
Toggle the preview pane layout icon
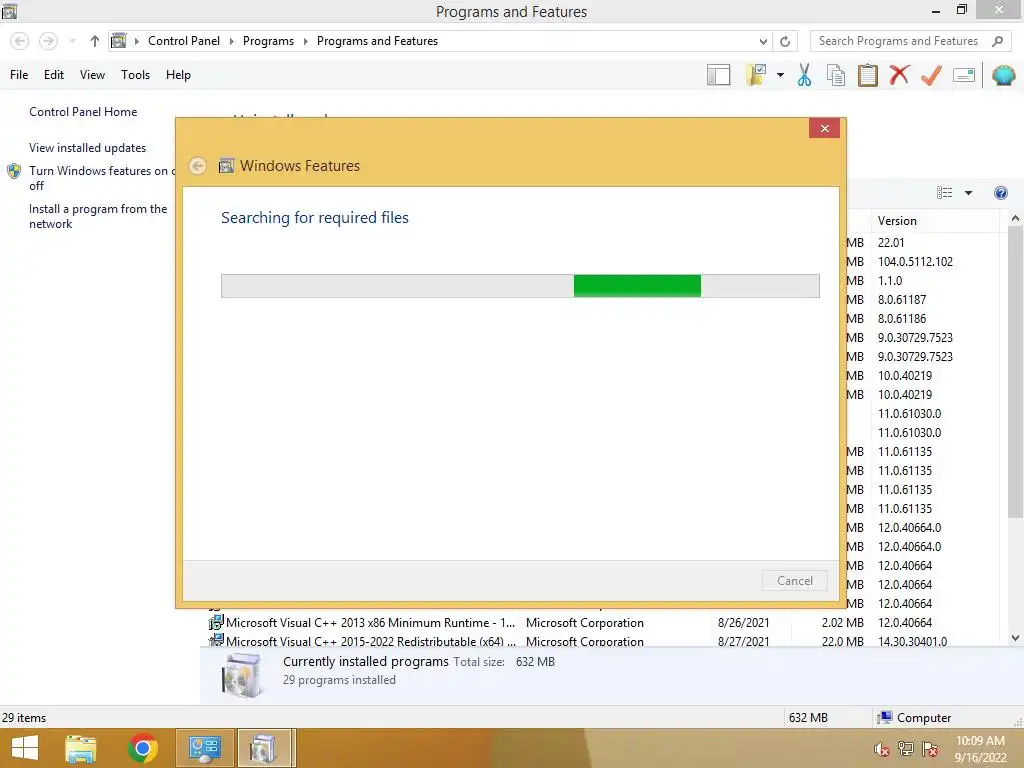(x=718, y=75)
